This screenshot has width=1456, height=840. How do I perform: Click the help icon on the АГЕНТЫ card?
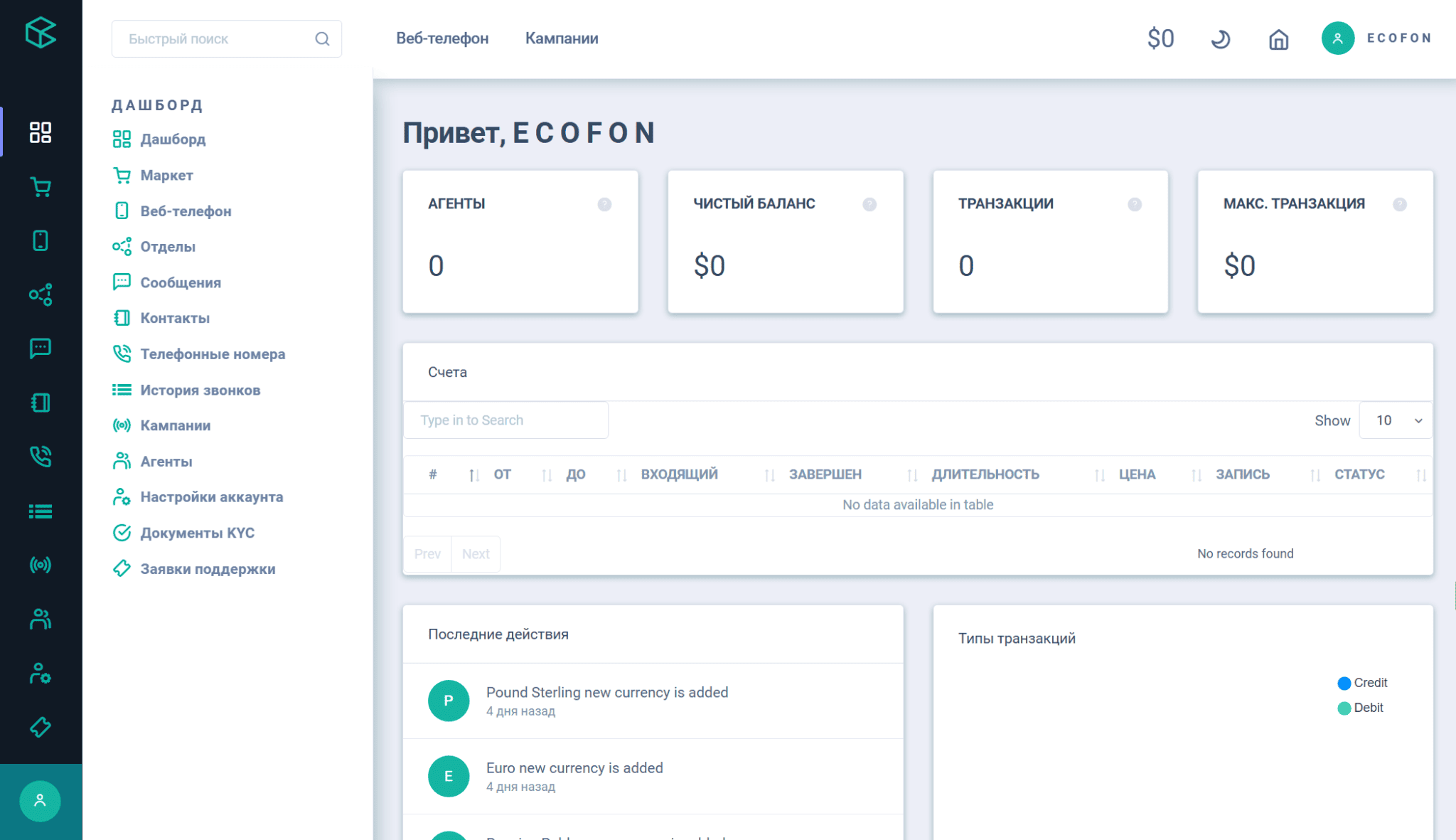click(x=604, y=204)
